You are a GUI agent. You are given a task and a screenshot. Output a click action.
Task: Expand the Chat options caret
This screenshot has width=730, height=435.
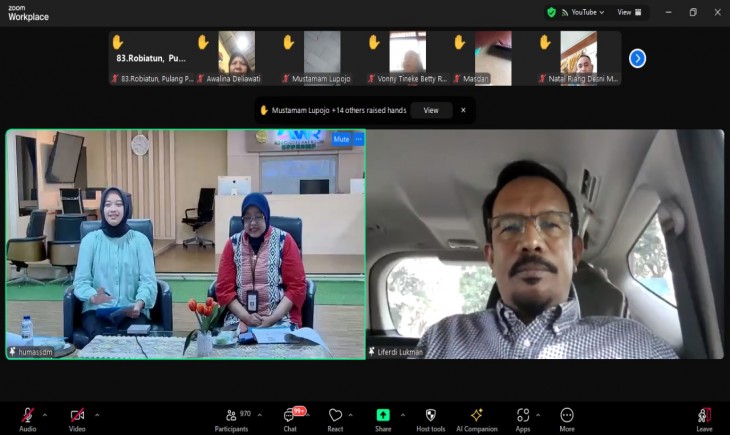pos(308,415)
